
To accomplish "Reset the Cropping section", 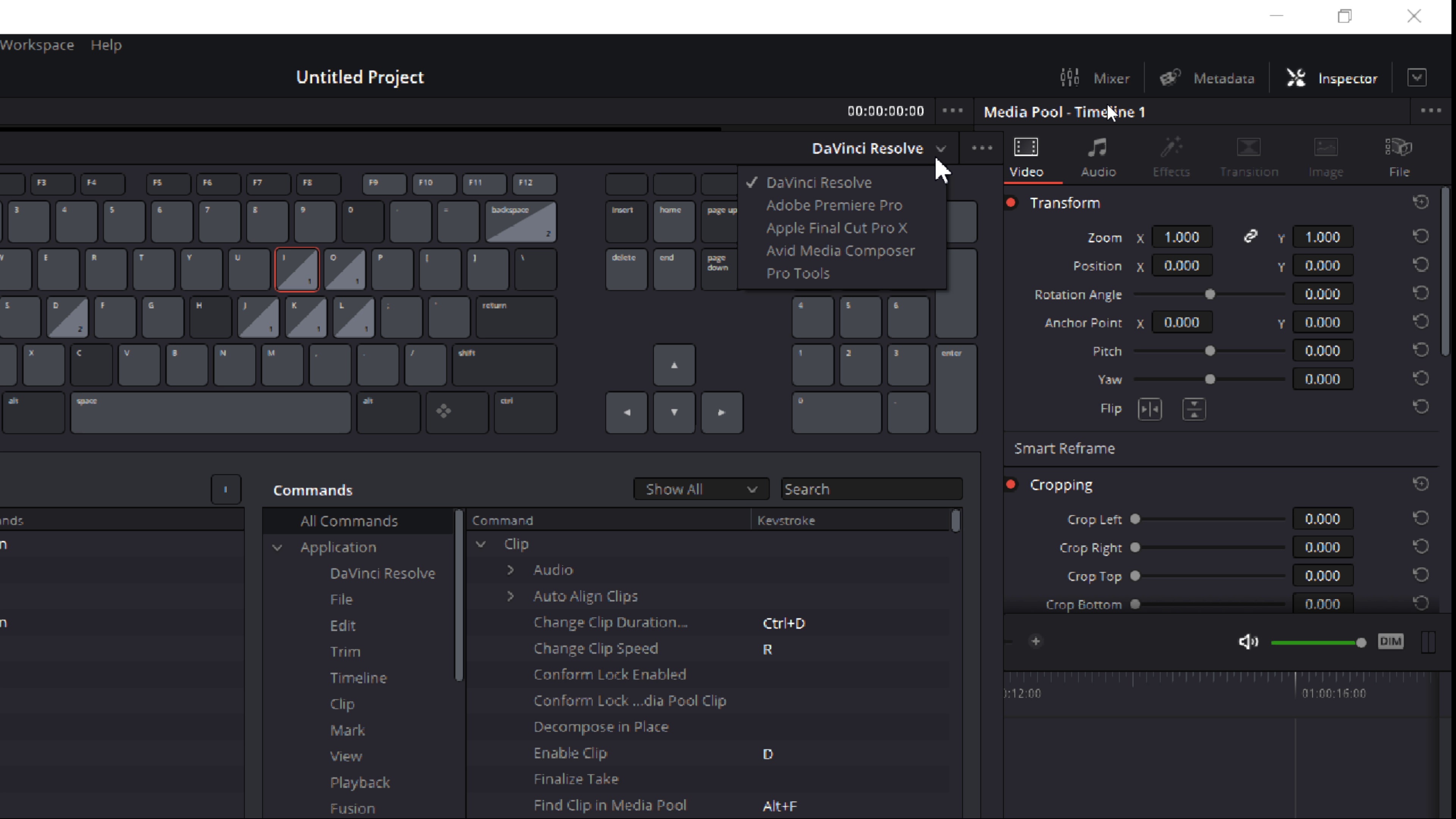I will [x=1420, y=484].
